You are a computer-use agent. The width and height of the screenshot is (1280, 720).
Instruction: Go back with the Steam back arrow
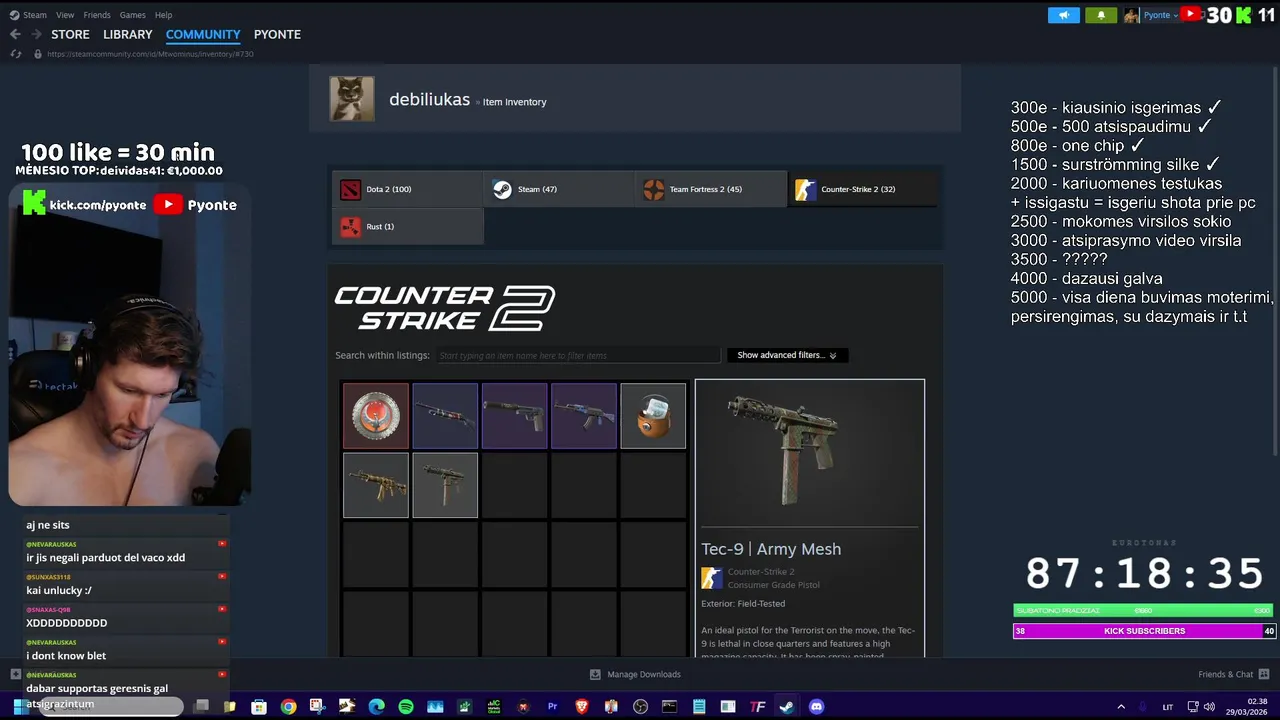(x=15, y=34)
